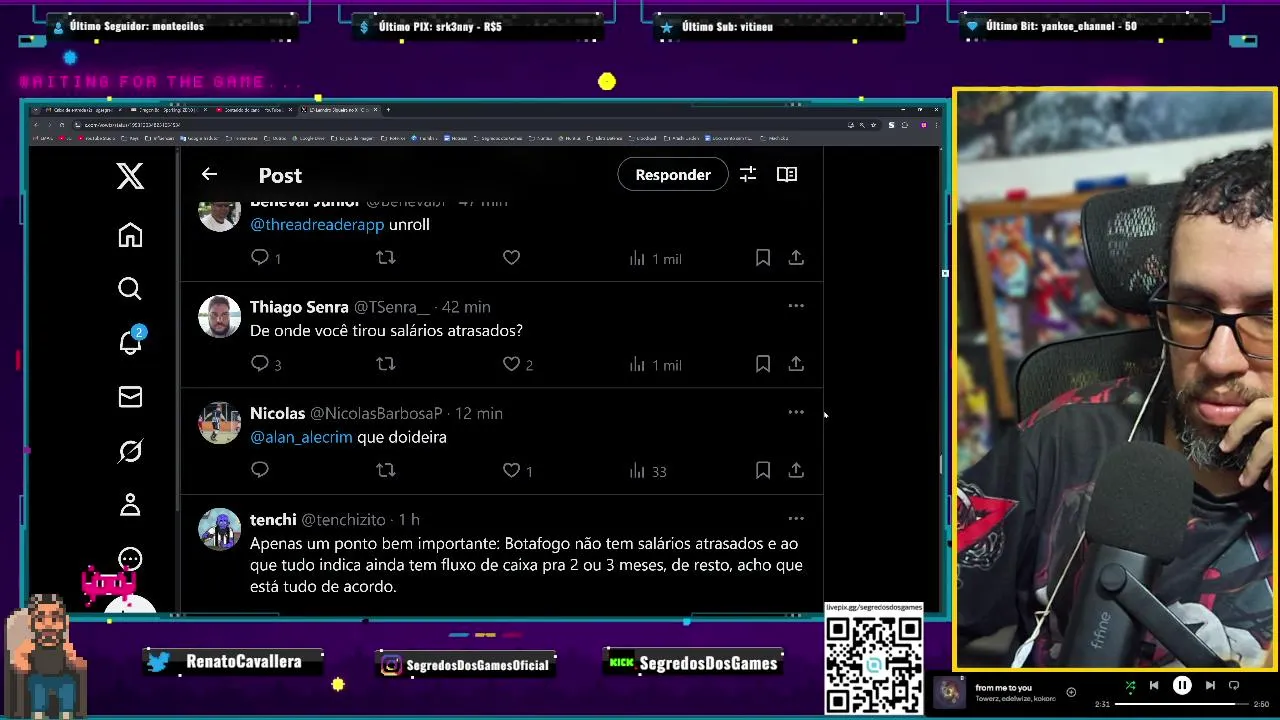Select the active X browser tab
1280x720 pixels.
[338, 109]
